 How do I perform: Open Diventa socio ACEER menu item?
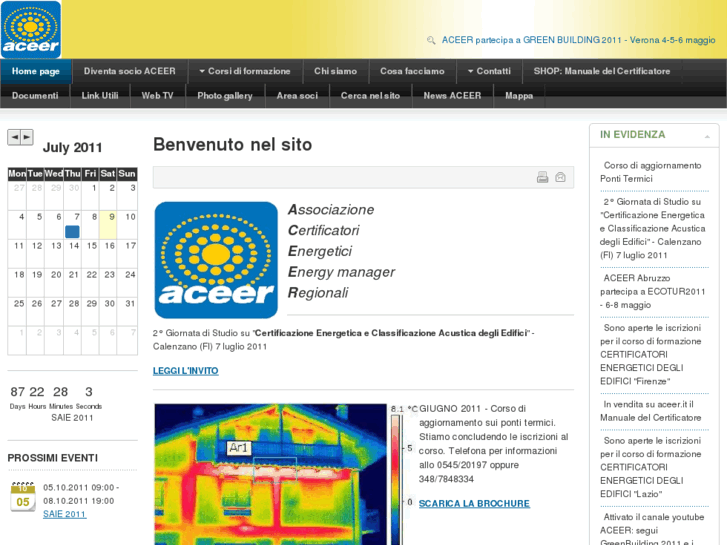tap(130, 71)
